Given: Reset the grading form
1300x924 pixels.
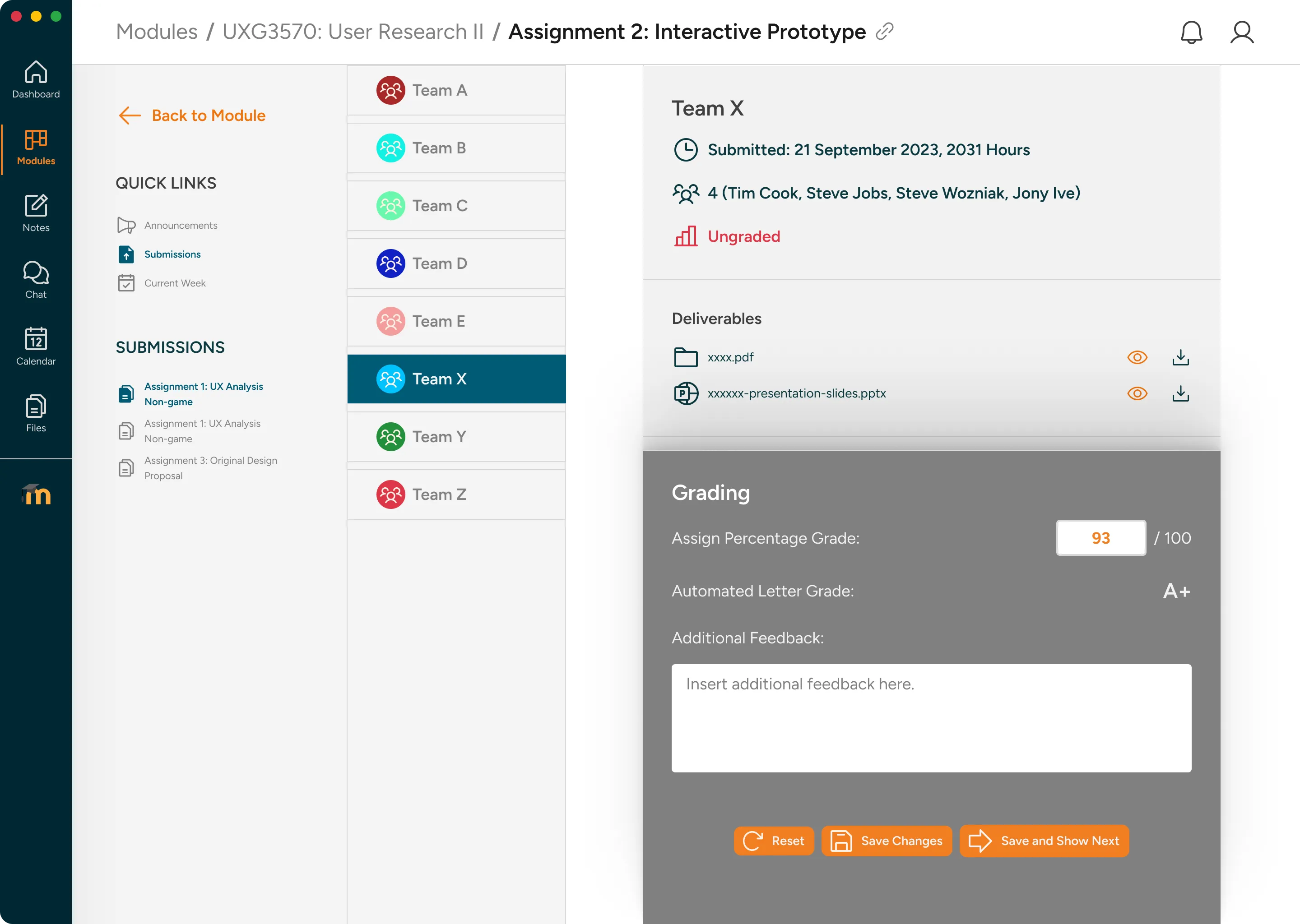Looking at the screenshot, I should (774, 841).
